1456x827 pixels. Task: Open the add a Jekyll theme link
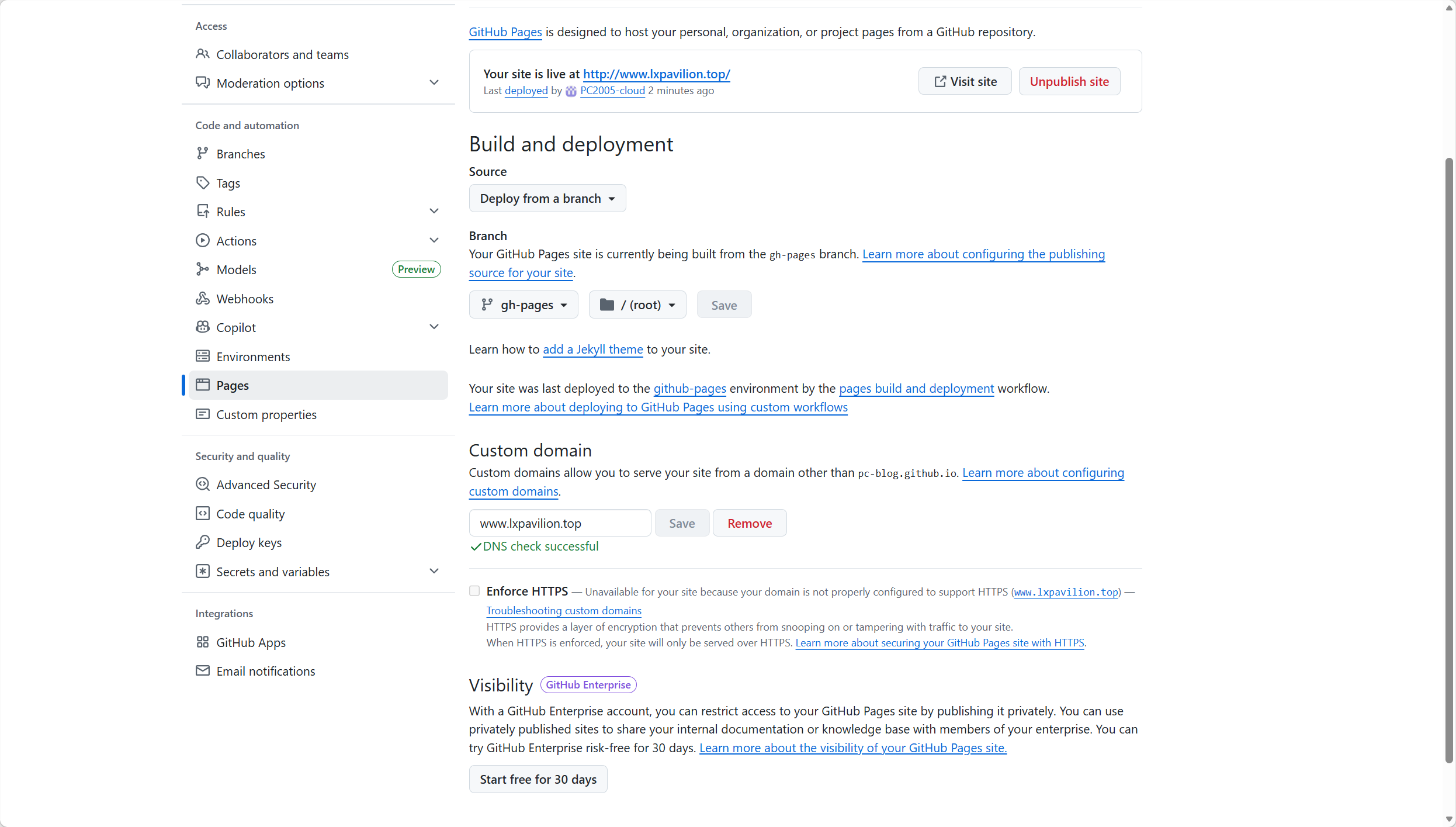(x=593, y=350)
